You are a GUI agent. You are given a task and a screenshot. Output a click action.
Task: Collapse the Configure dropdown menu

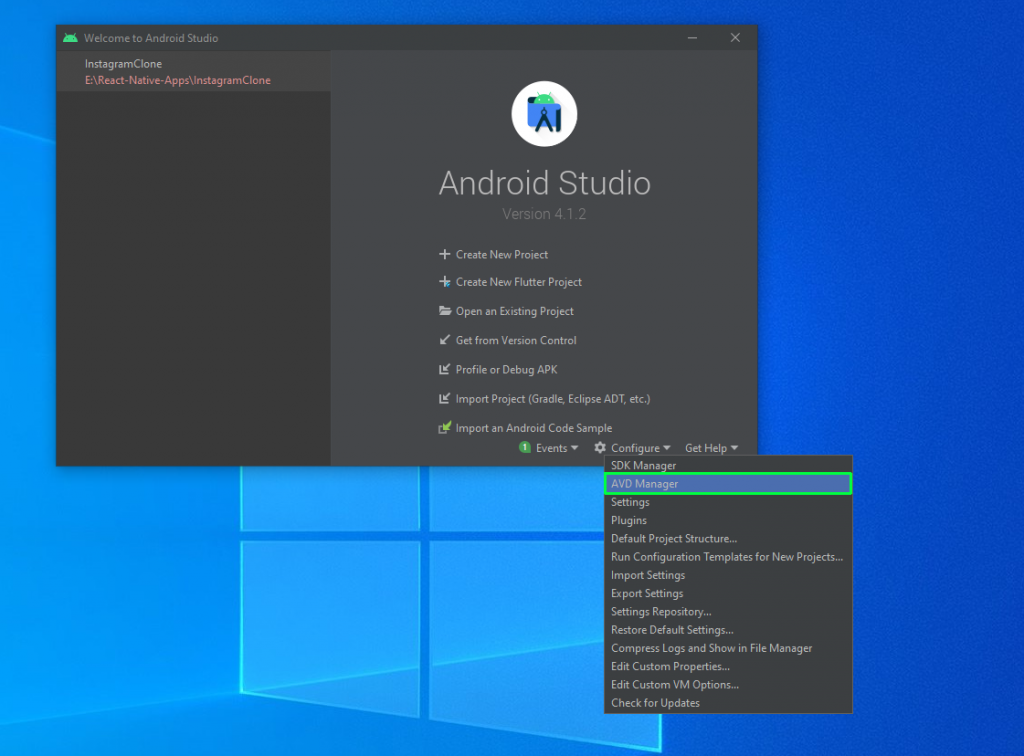click(x=640, y=448)
